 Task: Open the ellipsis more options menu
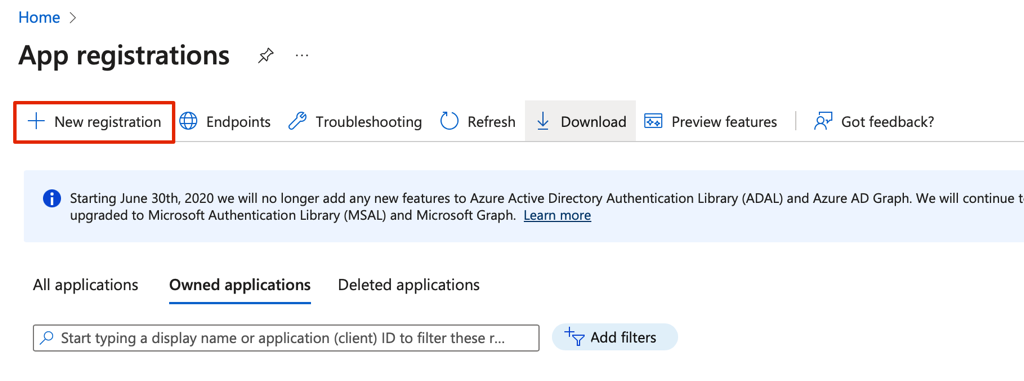[x=302, y=56]
